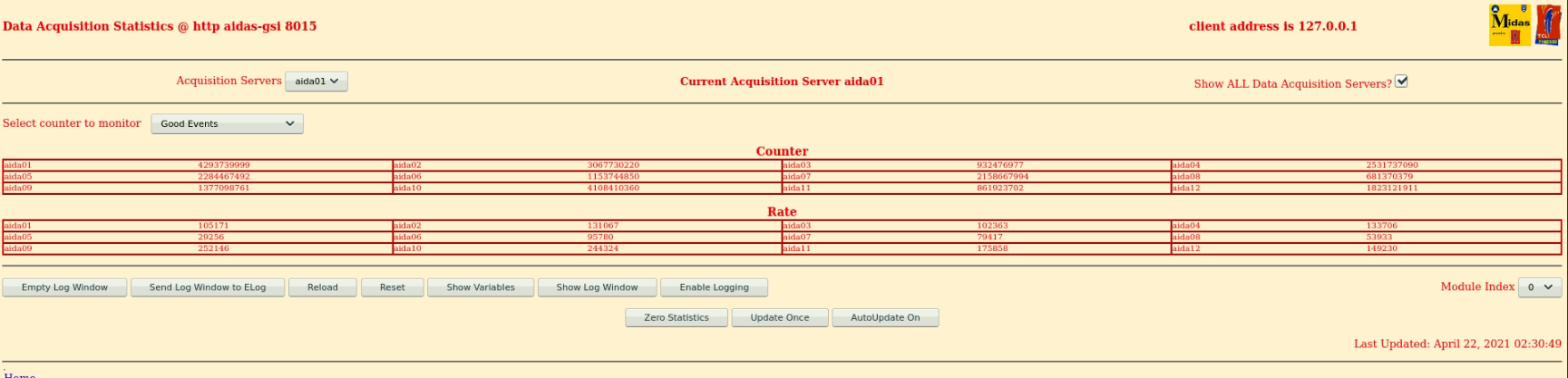This screenshot has width=1568, height=378.
Task: Click Show Log Window button
Action: click(597, 287)
